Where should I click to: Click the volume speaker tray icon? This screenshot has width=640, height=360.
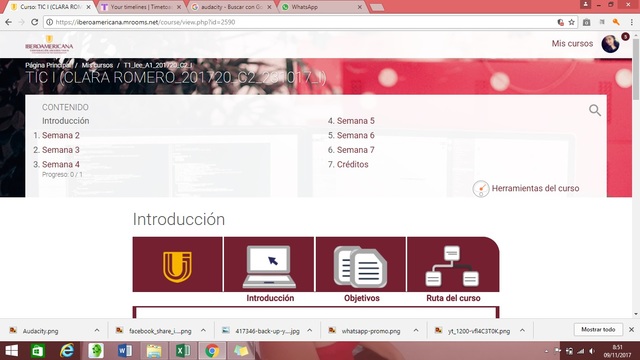[x=592, y=351]
